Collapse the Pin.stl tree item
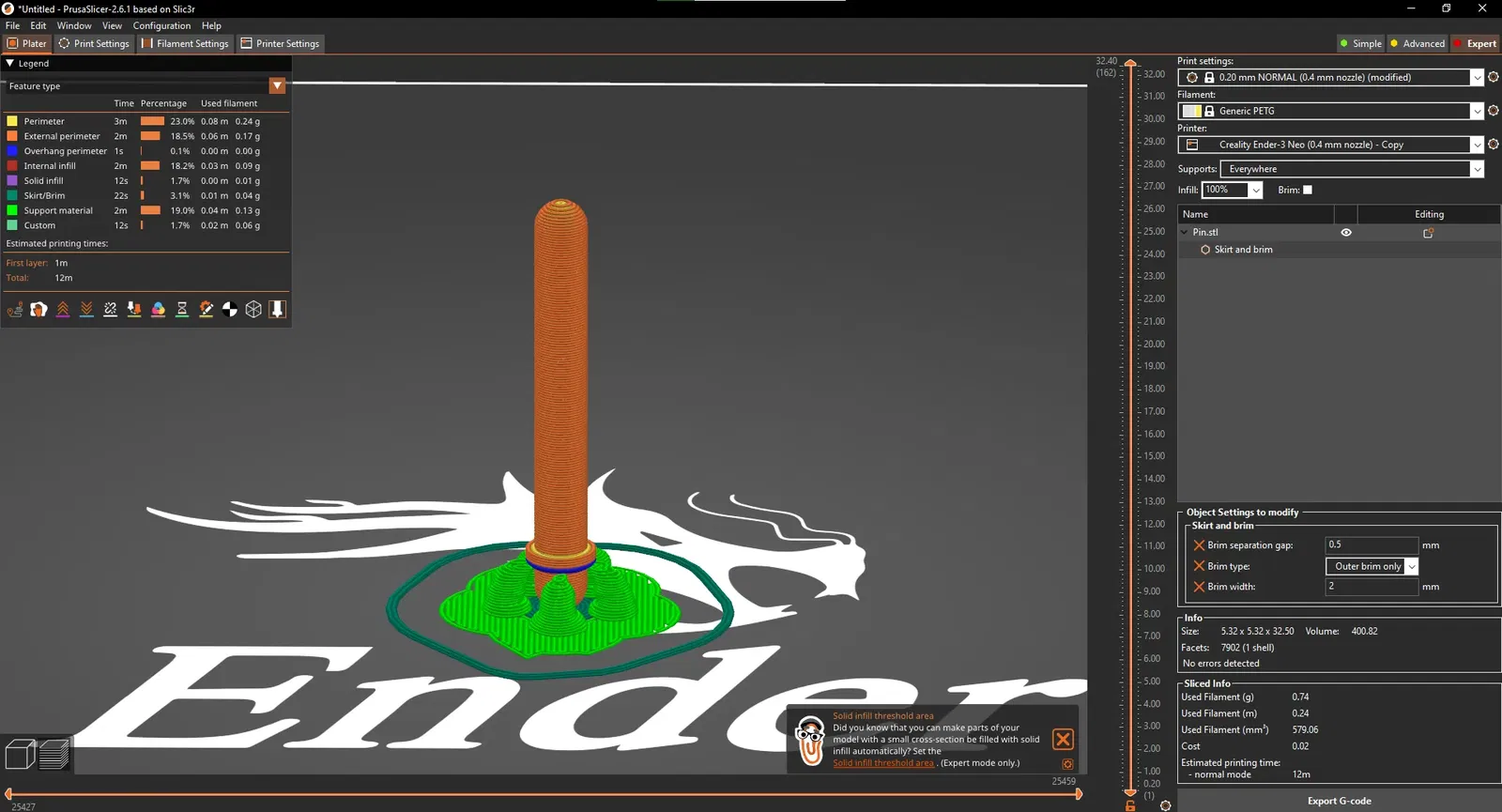1502x812 pixels. pyautogui.click(x=1185, y=232)
